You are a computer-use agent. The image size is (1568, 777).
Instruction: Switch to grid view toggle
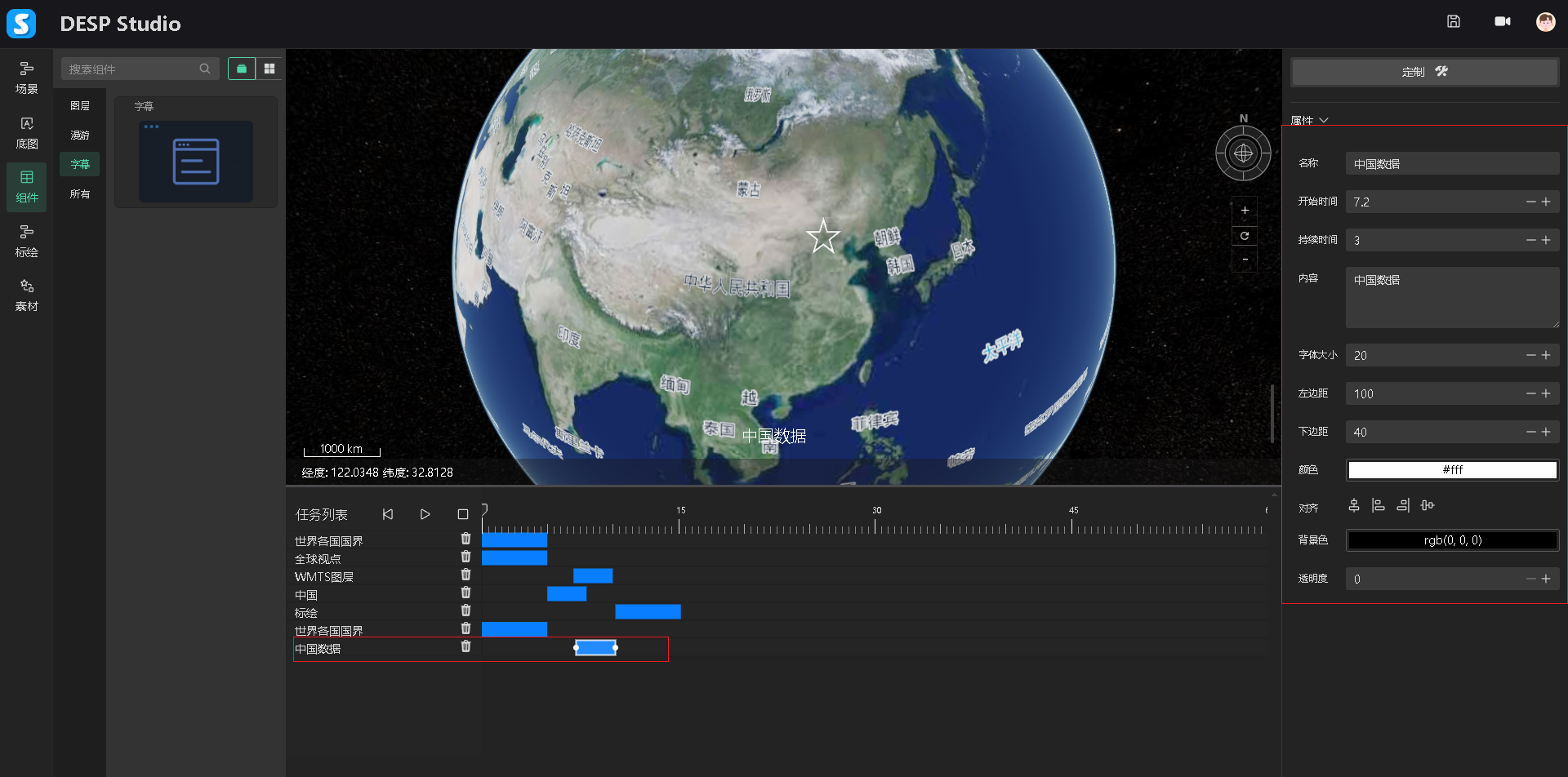(269, 69)
